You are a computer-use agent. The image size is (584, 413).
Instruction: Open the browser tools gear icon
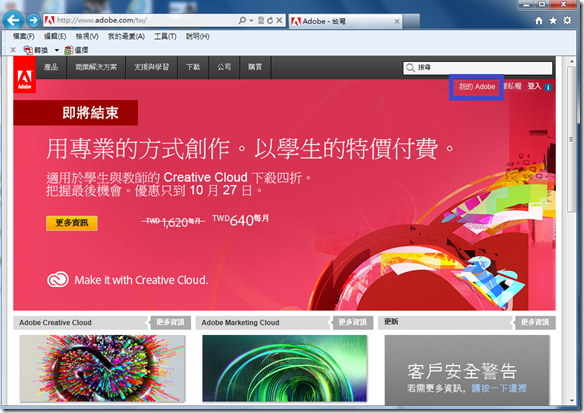(567, 20)
